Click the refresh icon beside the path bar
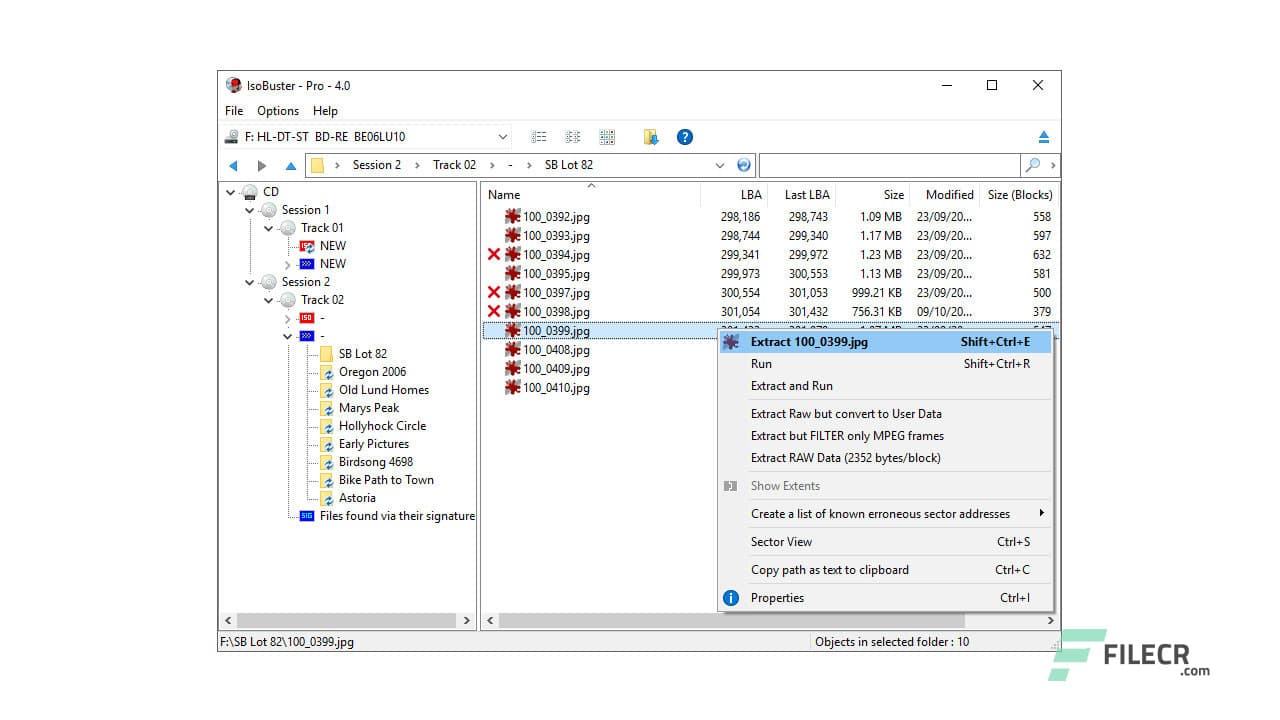The width and height of the screenshot is (1280, 720). tap(743, 164)
